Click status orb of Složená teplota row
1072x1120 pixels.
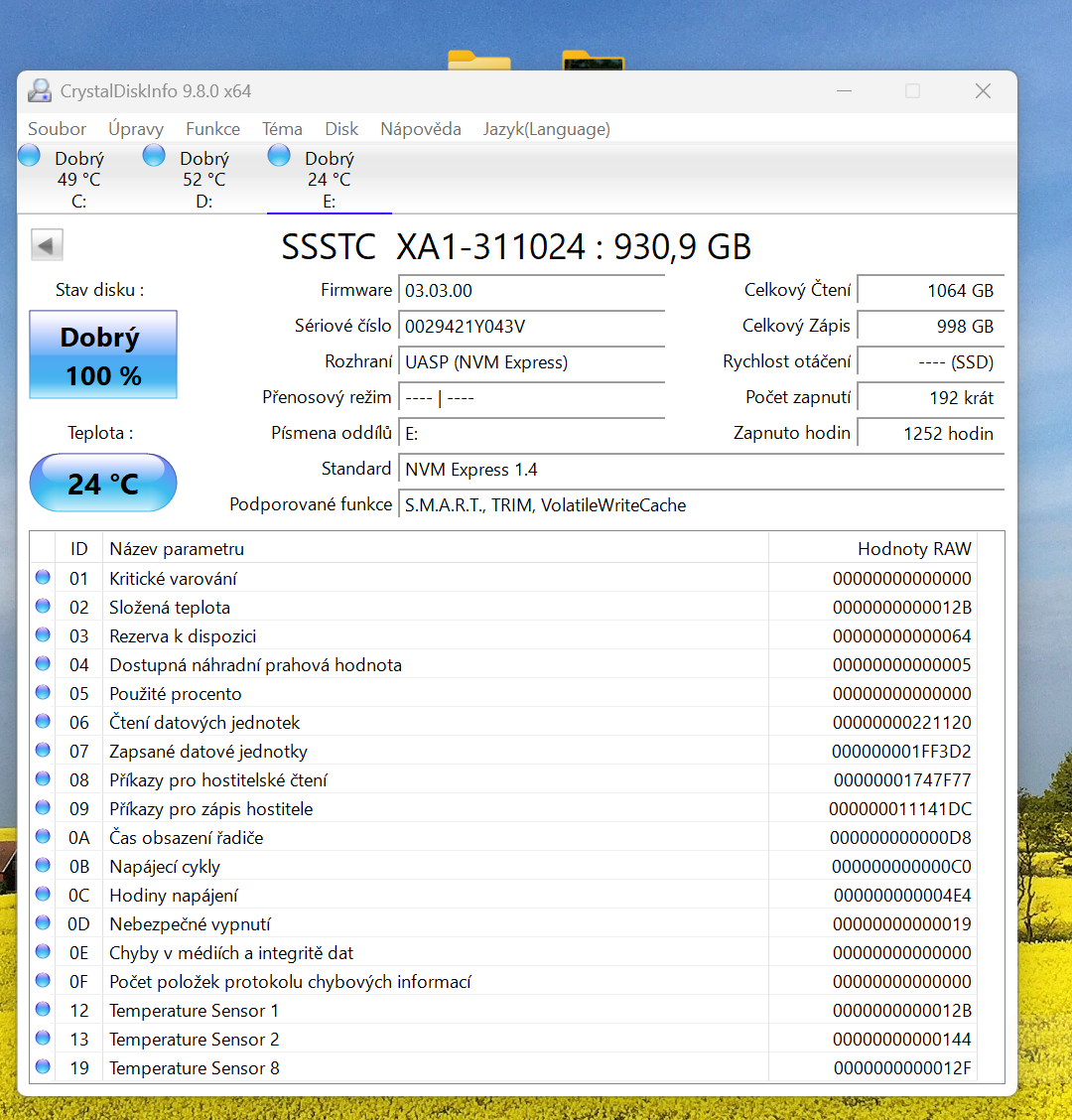[43, 606]
